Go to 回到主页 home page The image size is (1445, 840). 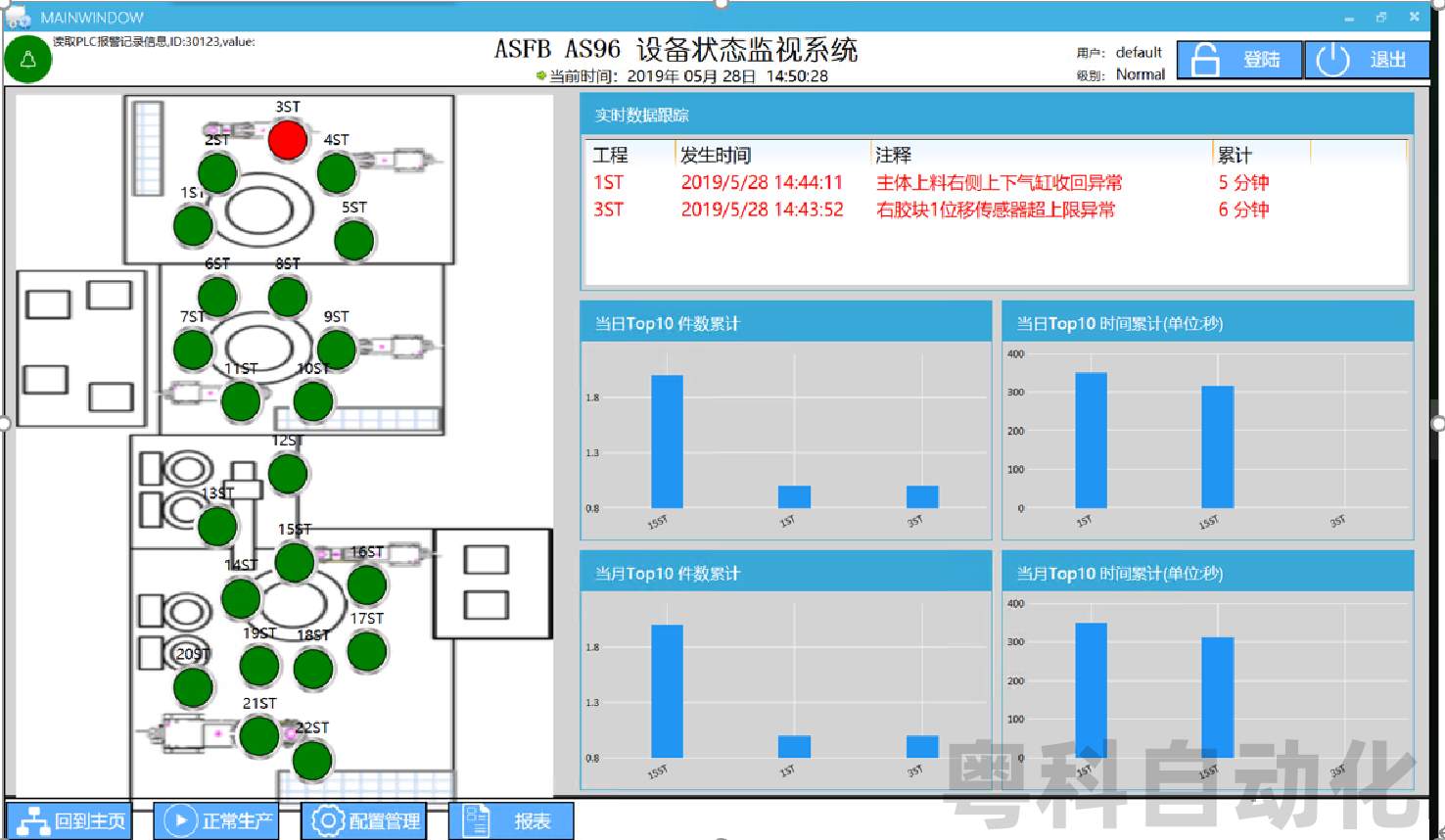tap(70, 820)
